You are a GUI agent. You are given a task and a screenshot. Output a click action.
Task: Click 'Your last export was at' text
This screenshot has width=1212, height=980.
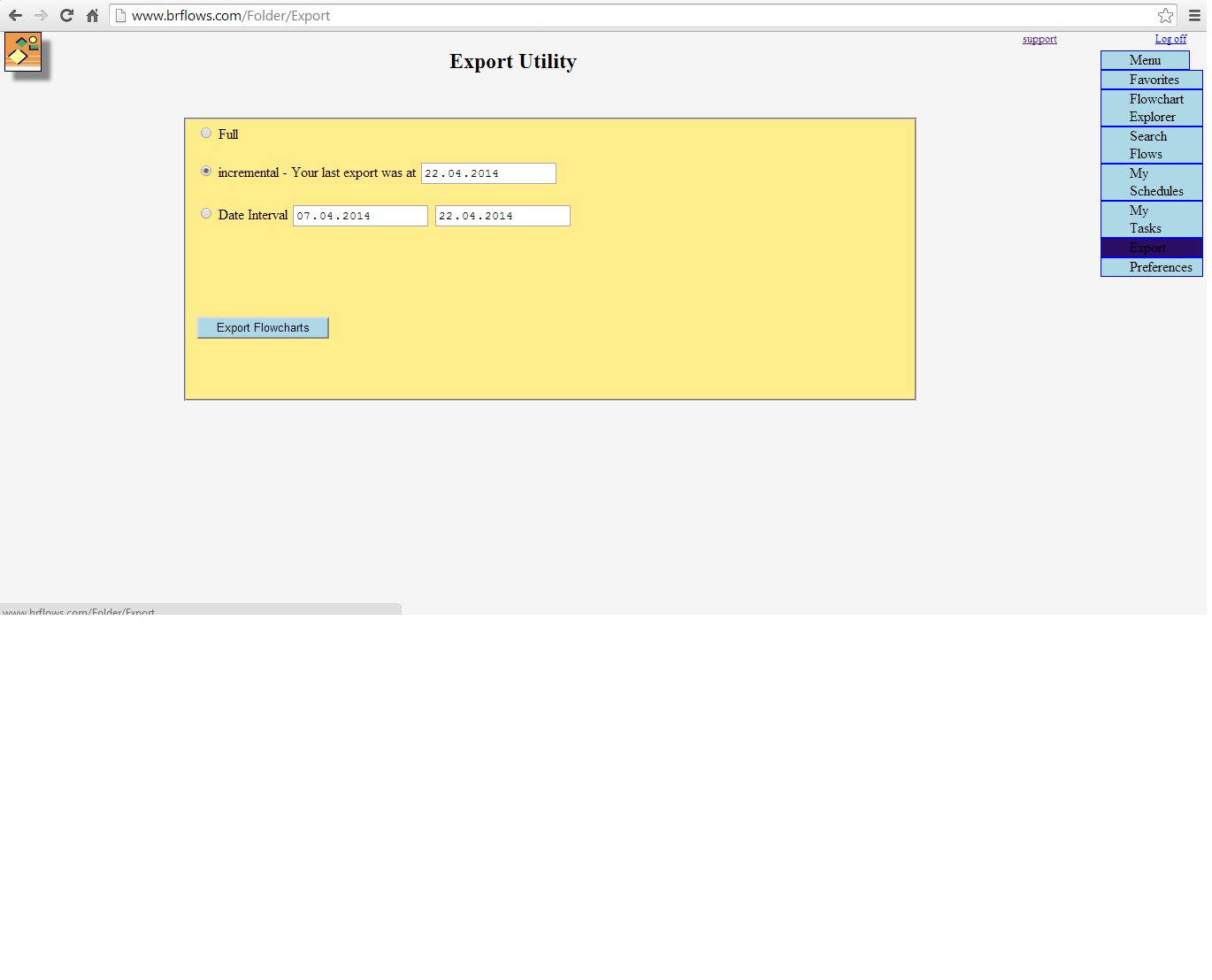click(x=354, y=172)
